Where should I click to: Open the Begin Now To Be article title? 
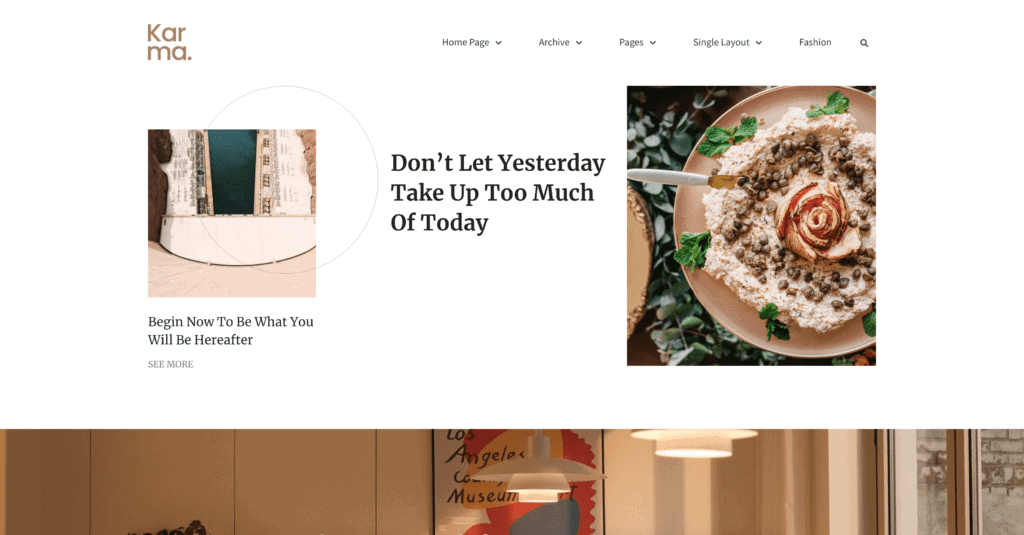231,331
